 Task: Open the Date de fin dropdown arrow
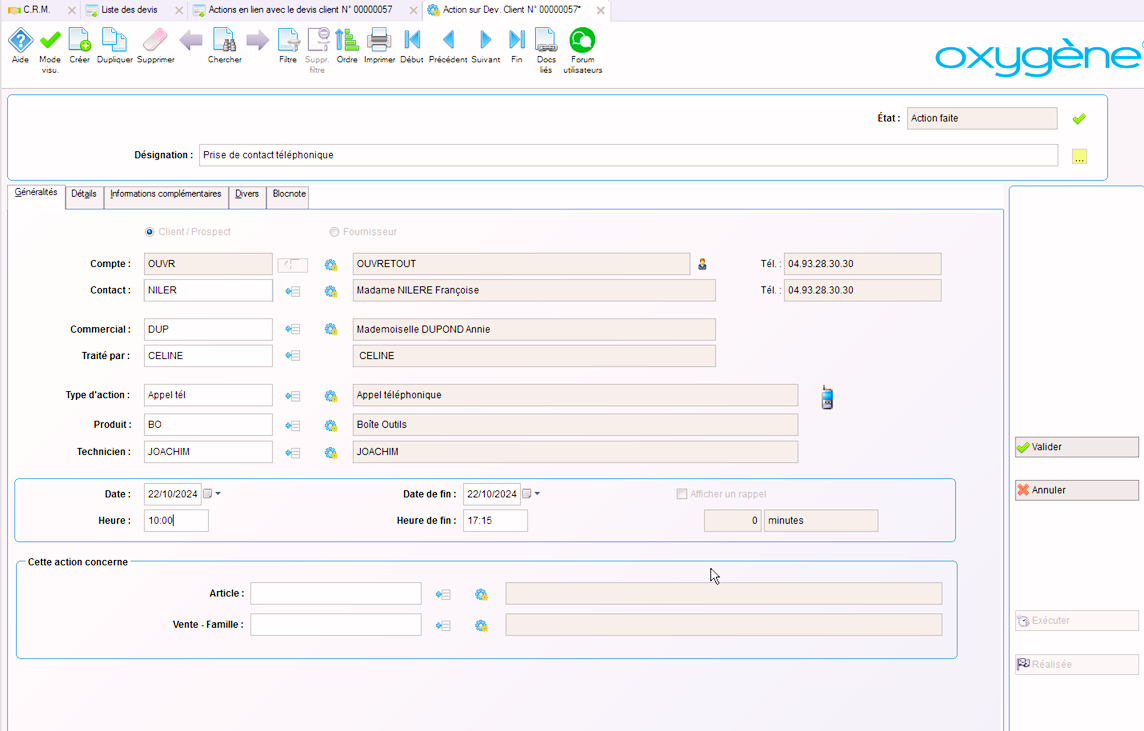[x=537, y=494]
